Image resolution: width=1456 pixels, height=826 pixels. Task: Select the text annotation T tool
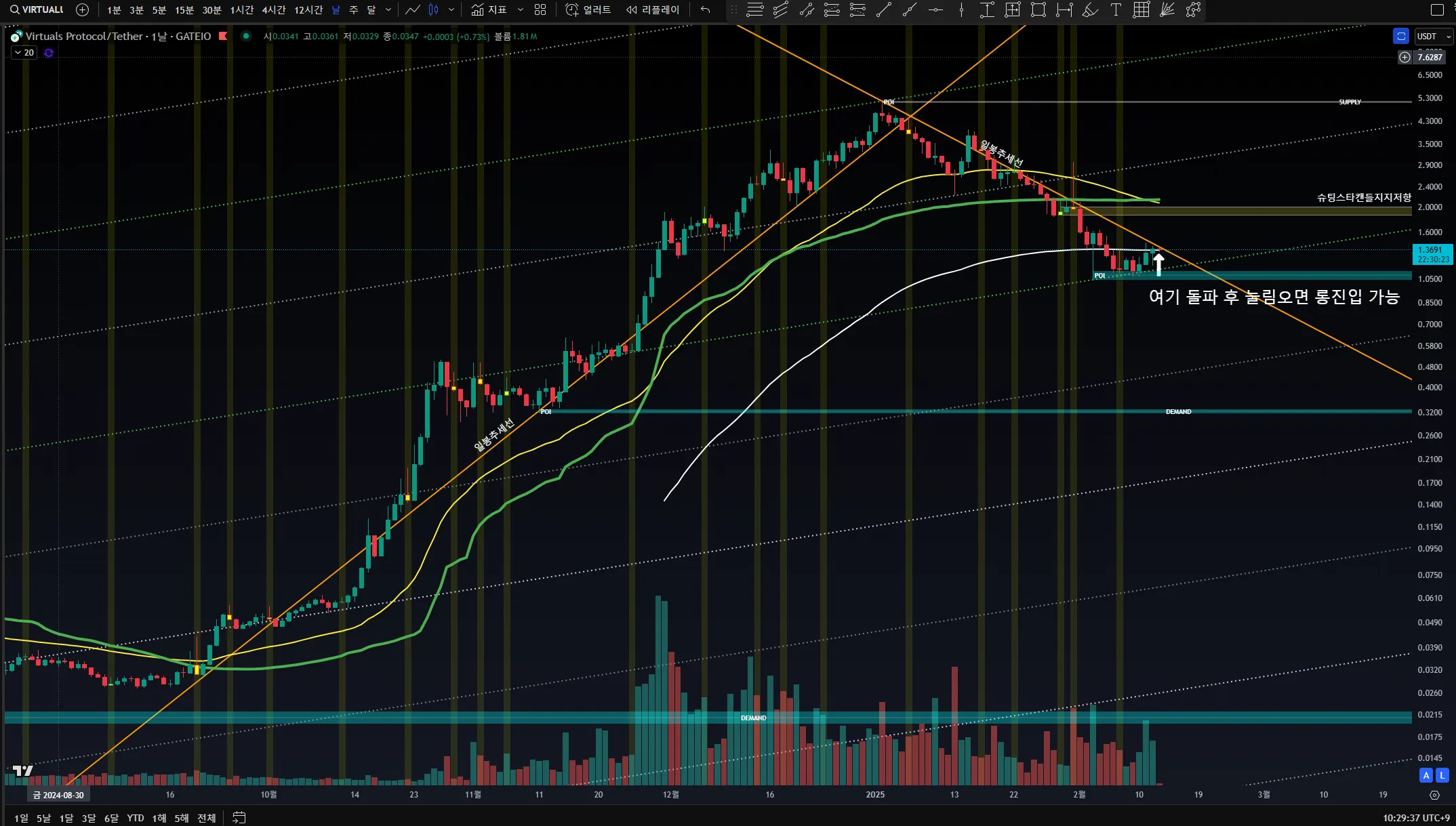pyautogui.click(x=1116, y=9)
